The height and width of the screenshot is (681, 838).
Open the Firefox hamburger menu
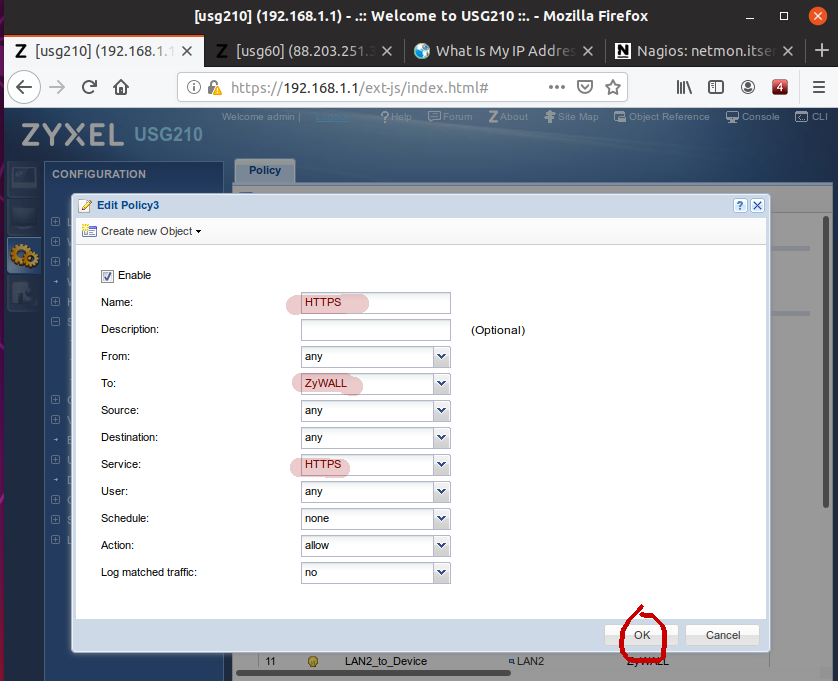819,87
